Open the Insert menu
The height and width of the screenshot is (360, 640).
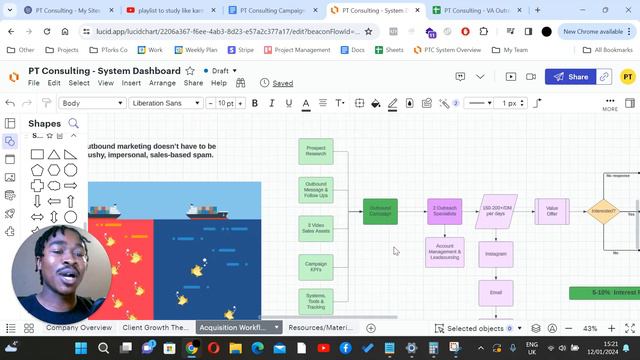131,83
